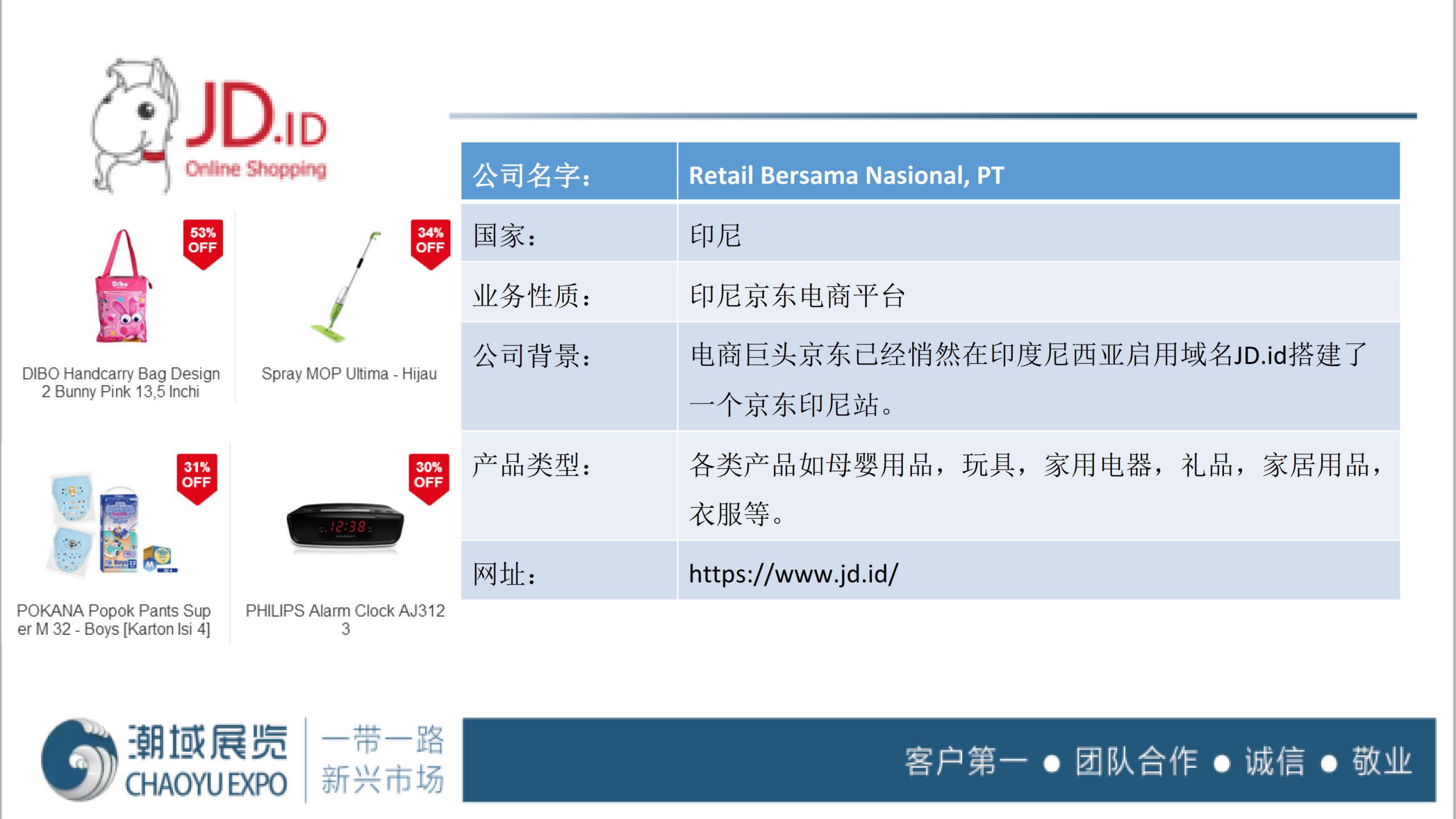Select the product types text starting 各类产品

(x=1035, y=489)
